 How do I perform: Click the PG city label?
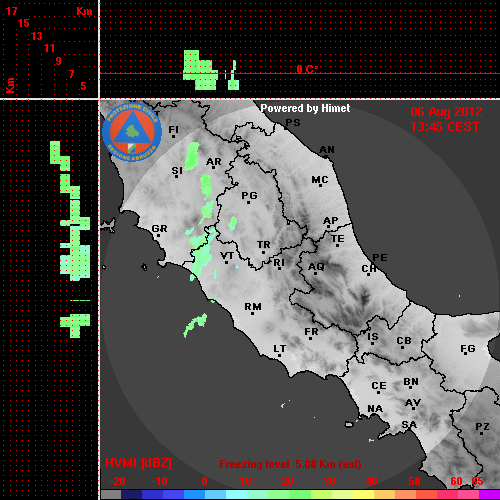click(249, 195)
